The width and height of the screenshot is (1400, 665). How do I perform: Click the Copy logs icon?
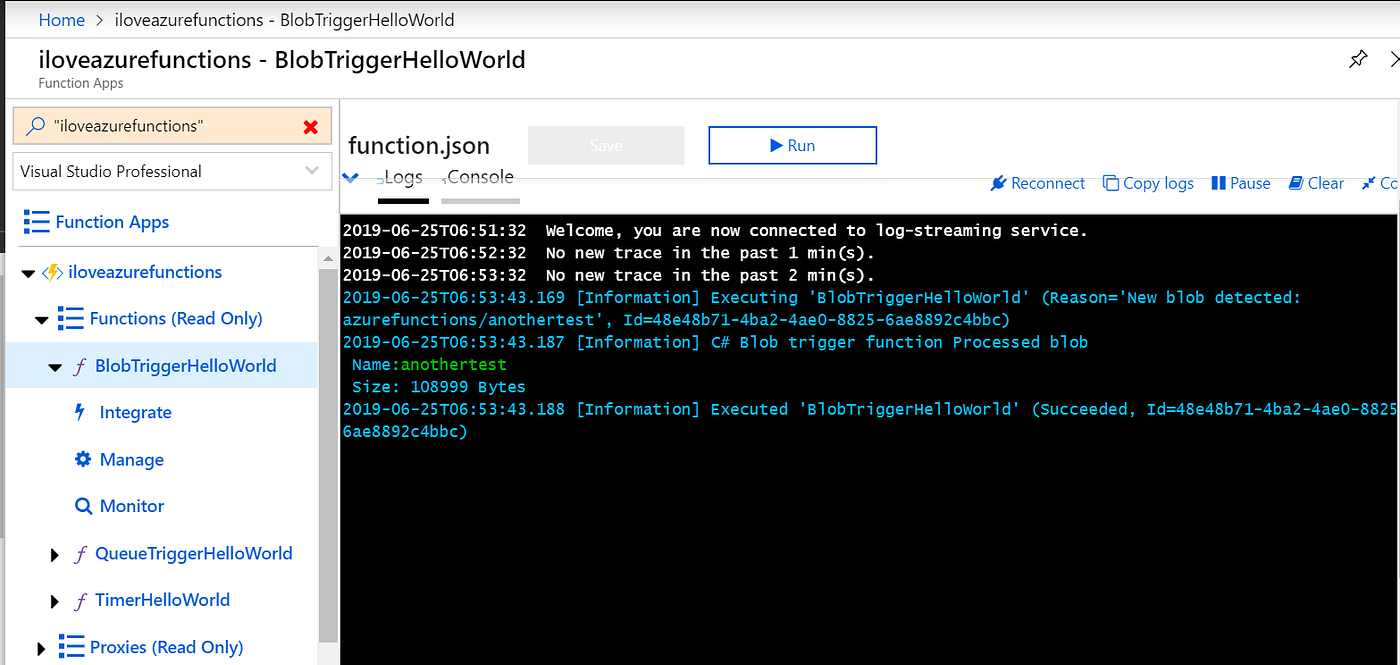tap(1111, 183)
